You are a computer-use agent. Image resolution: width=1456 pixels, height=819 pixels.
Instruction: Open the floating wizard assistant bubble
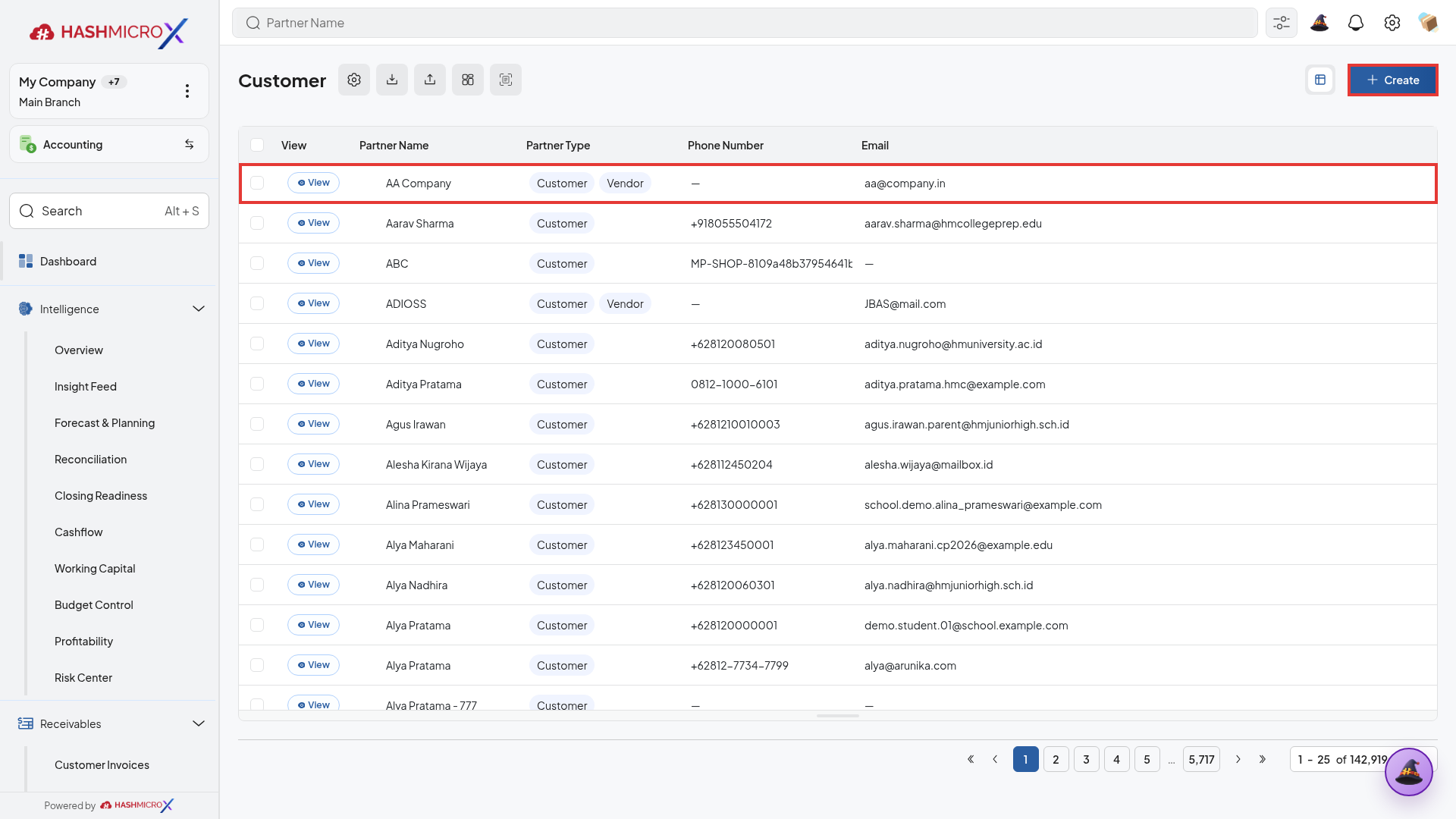tap(1409, 772)
